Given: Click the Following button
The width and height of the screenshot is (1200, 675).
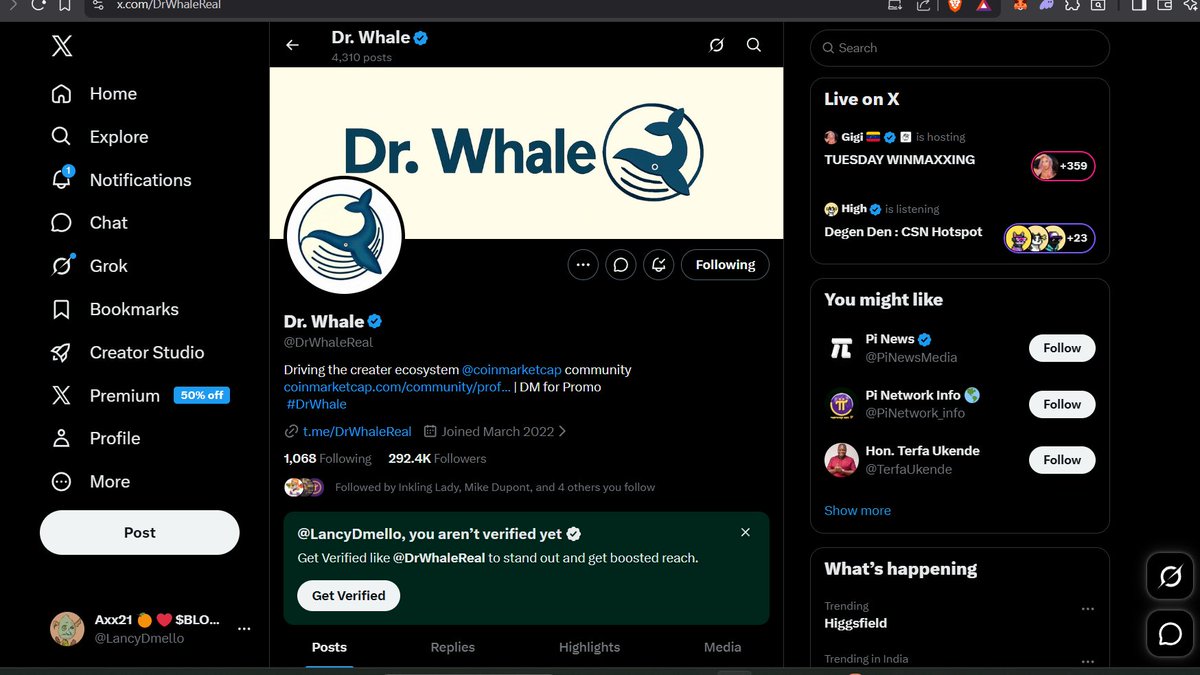Looking at the screenshot, I should point(725,265).
